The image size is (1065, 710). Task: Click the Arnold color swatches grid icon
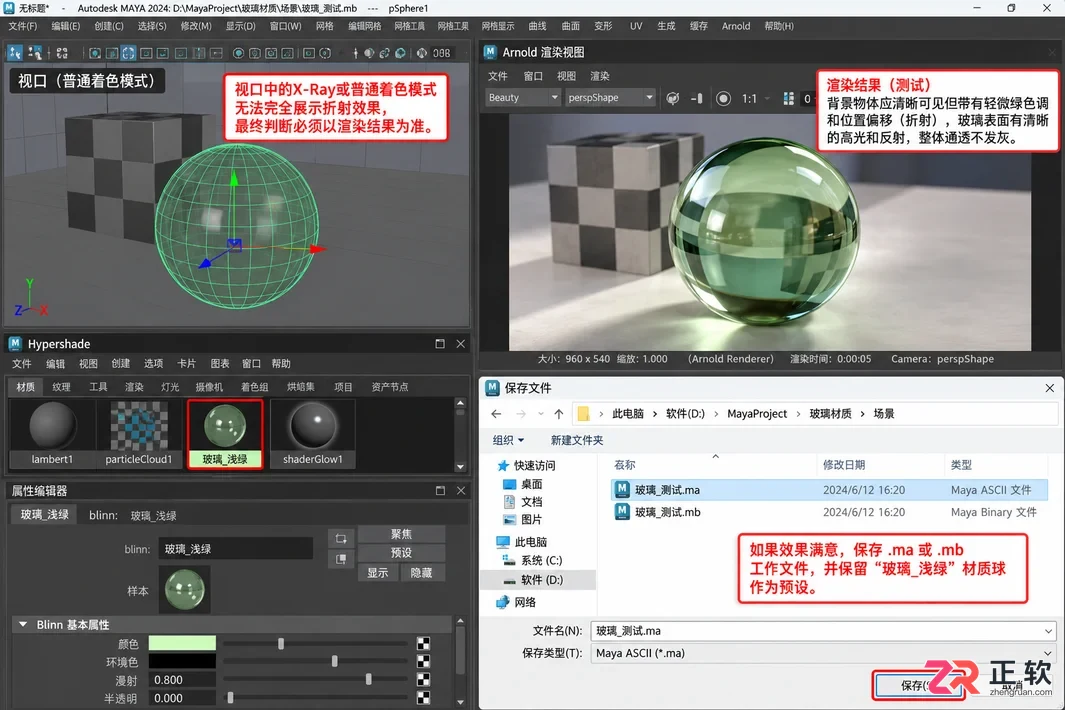pos(789,99)
